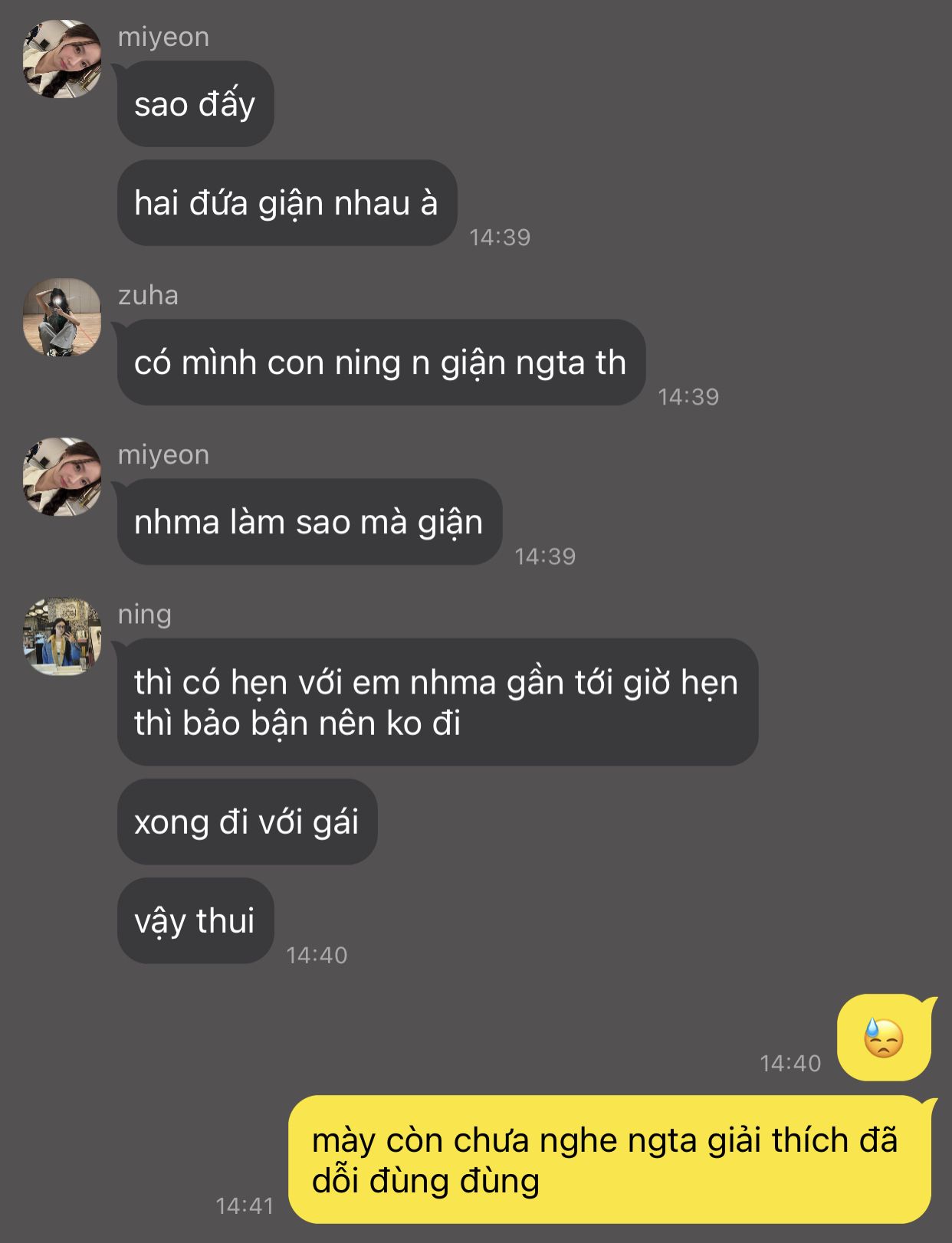Image resolution: width=952 pixels, height=1243 pixels.
Task: Tap ning's long message about 'hẹn với em'
Action: pyautogui.click(x=437, y=702)
